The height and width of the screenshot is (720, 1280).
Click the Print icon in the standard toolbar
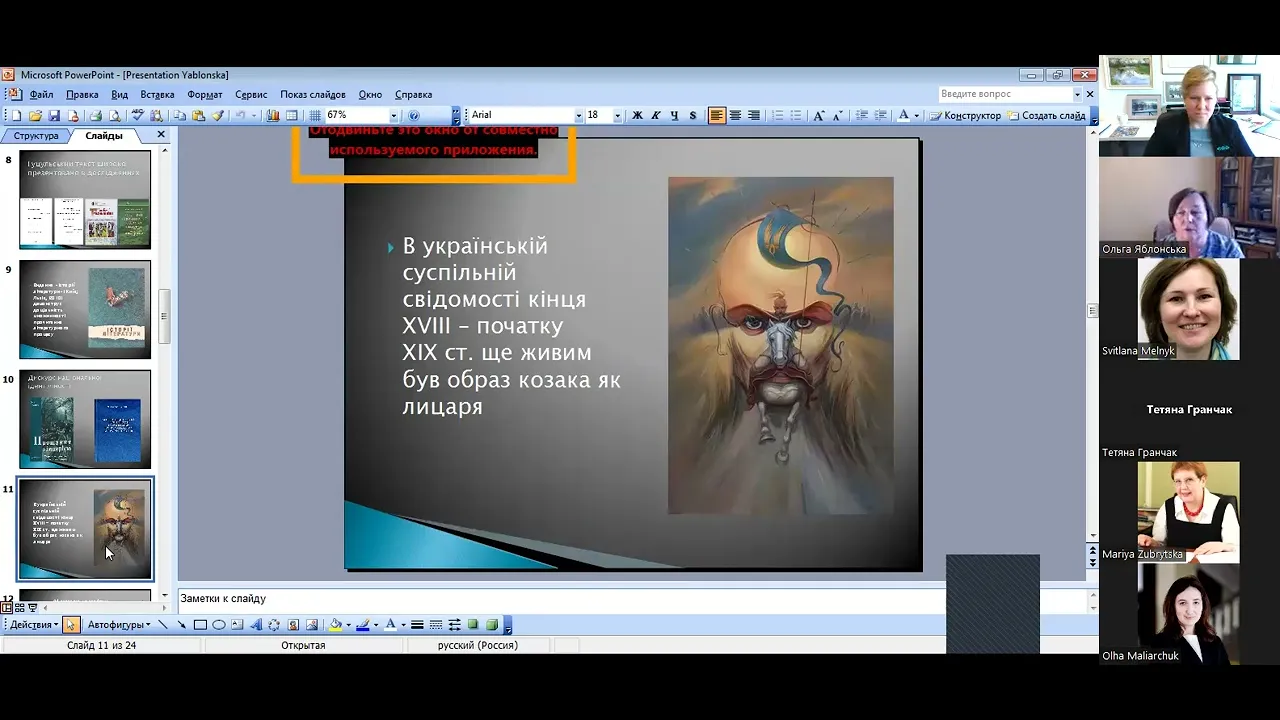96,116
